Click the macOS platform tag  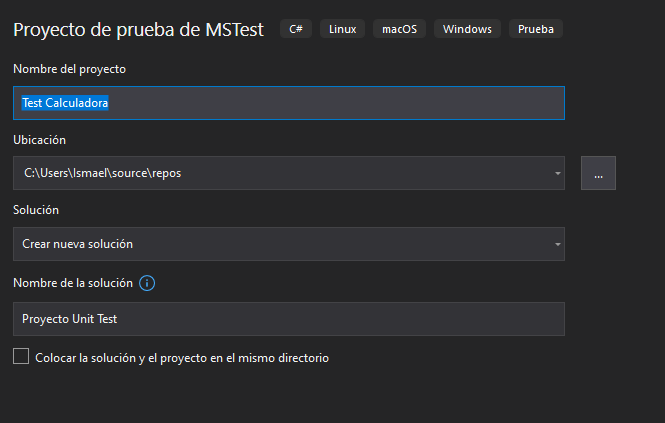[400, 29]
